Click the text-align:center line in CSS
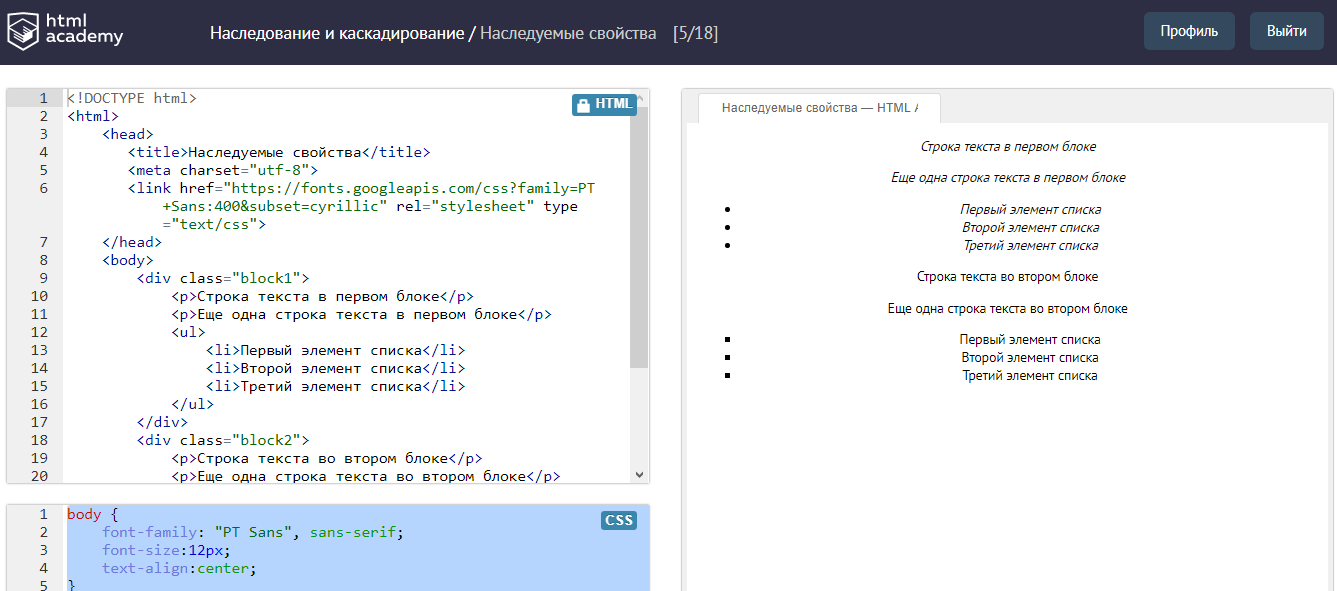This screenshot has width=1337, height=591. (x=179, y=568)
